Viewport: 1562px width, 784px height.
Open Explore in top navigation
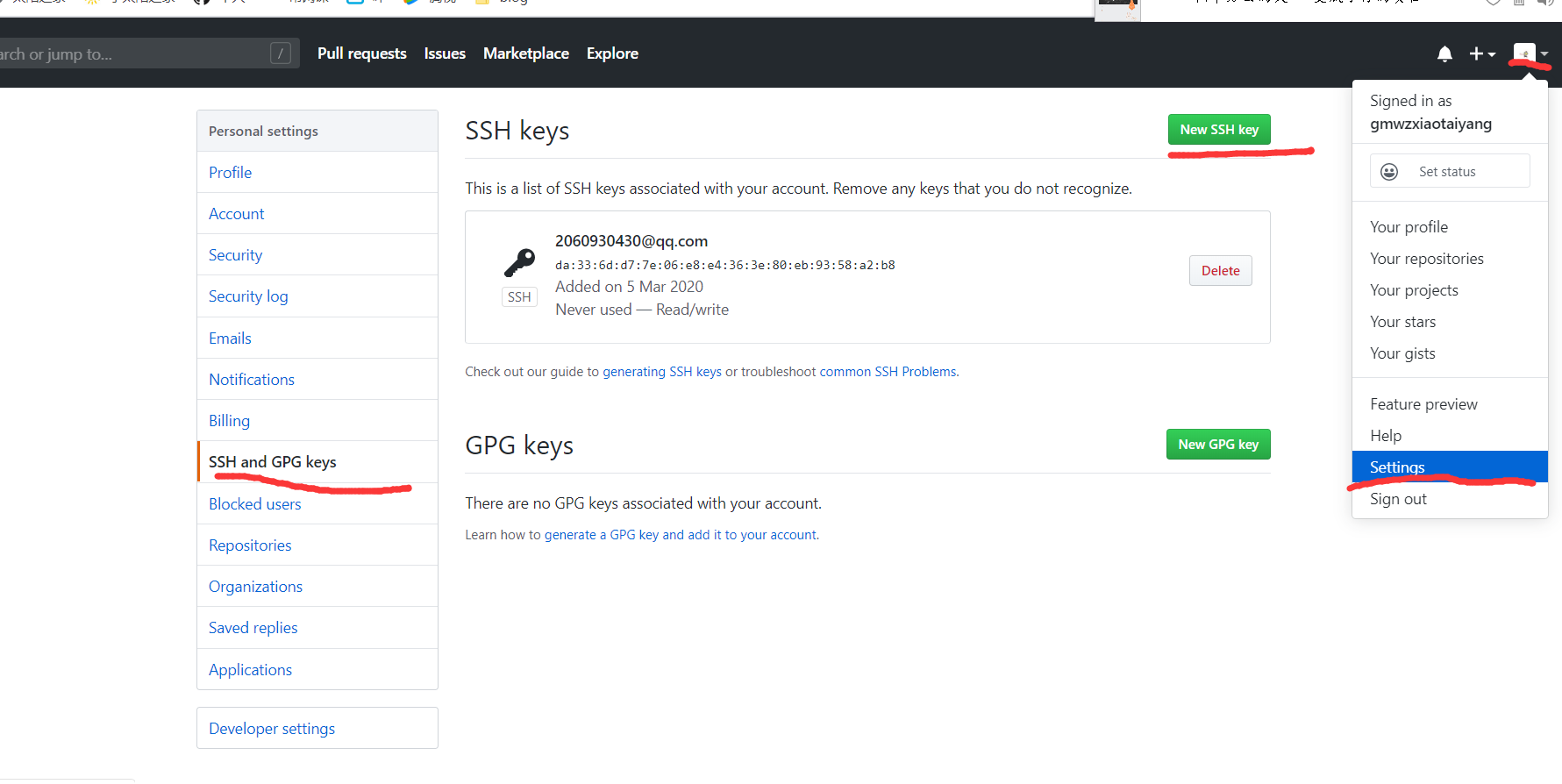(x=612, y=53)
